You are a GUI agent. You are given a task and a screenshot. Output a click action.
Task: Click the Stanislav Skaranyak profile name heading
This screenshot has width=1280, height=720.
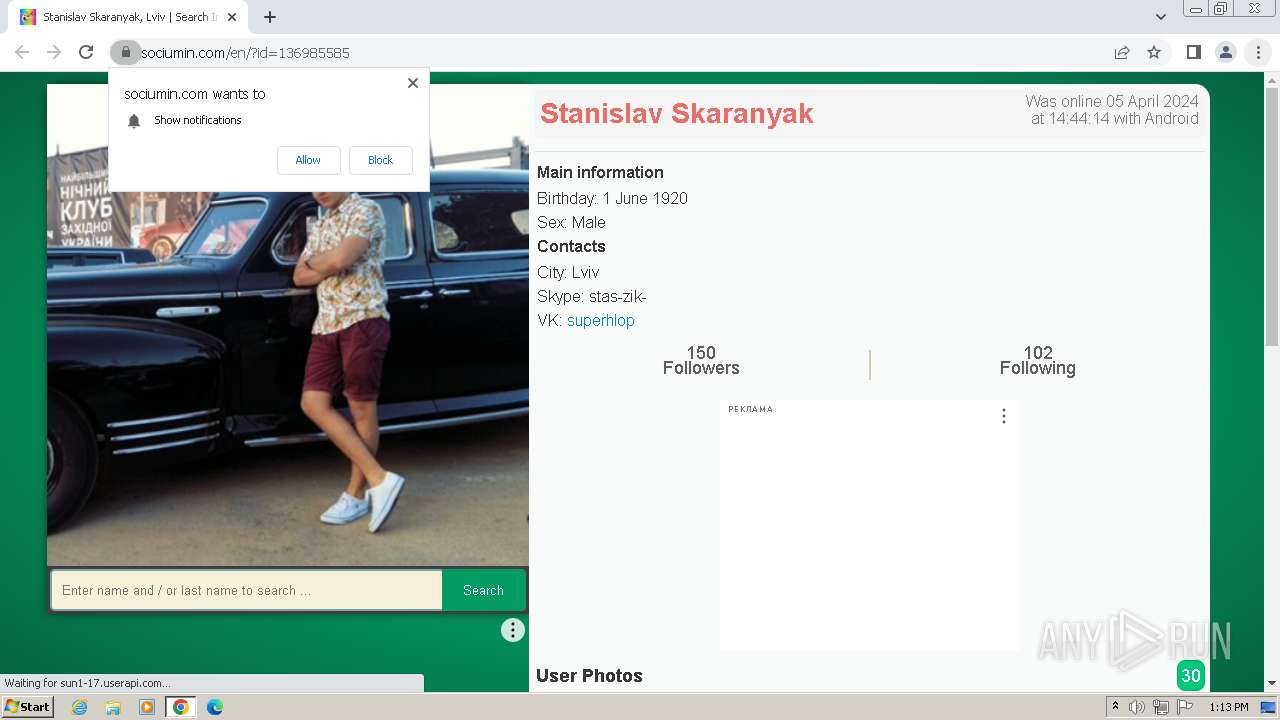point(677,114)
